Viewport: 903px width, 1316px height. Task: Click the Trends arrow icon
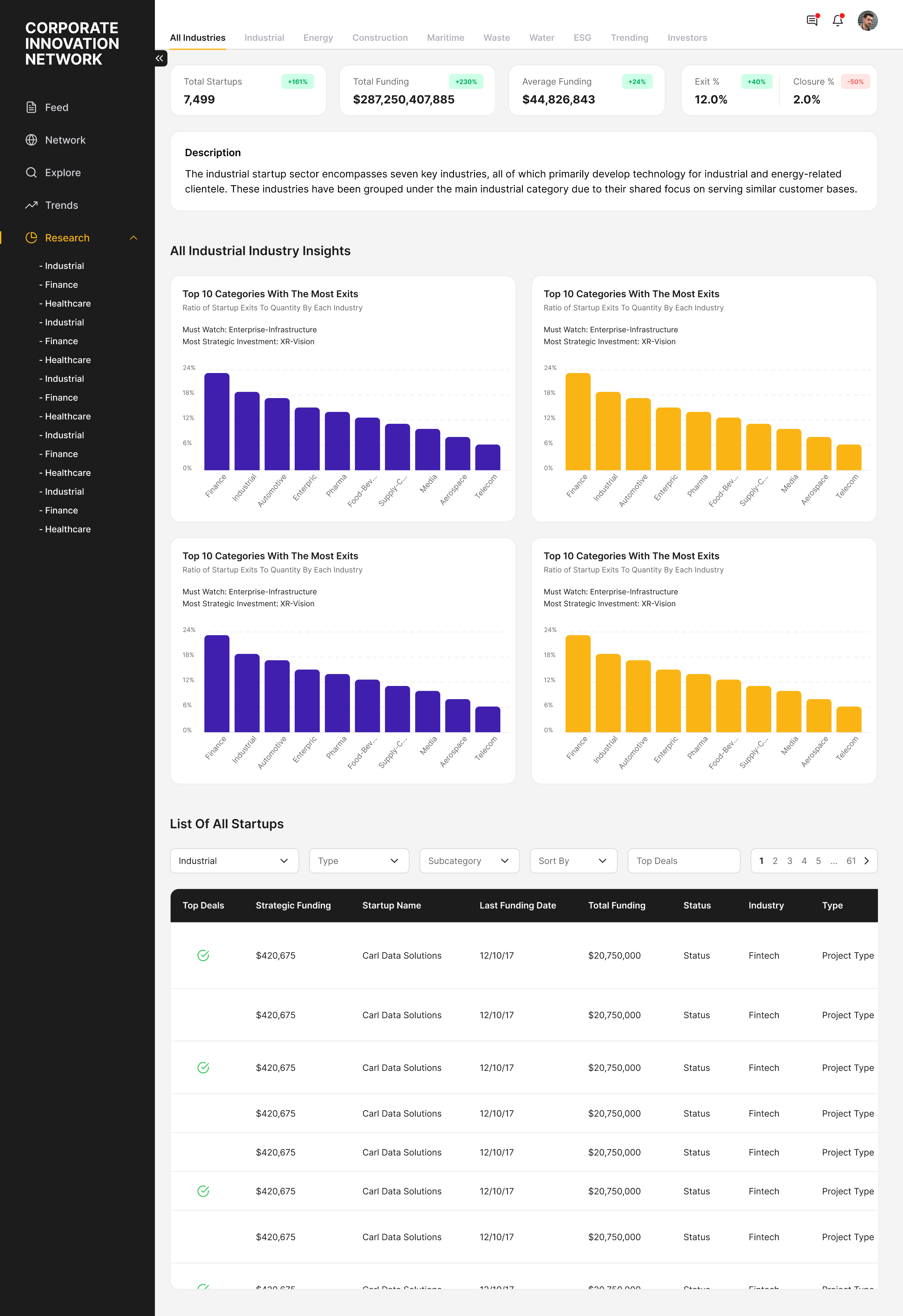tap(31, 205)
